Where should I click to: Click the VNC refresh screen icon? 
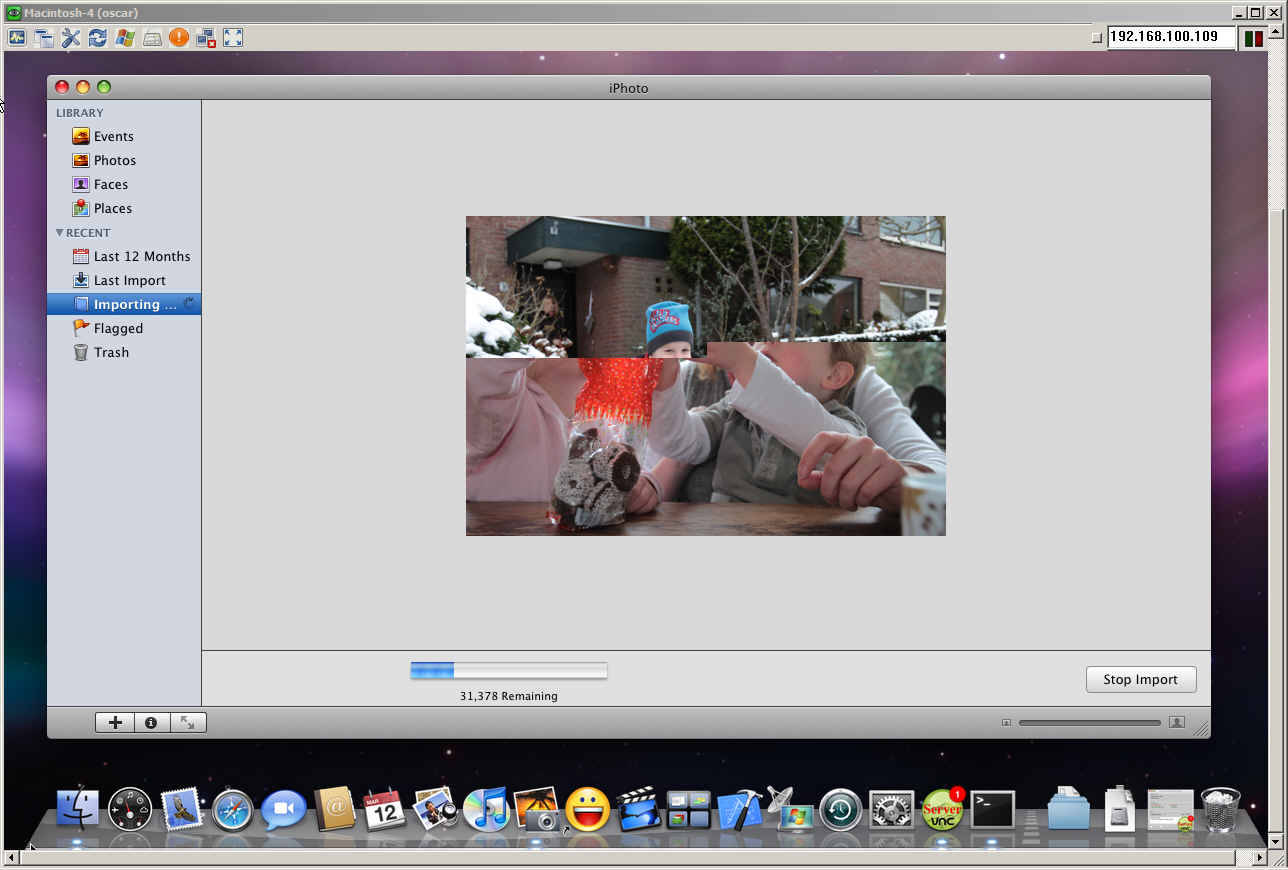(x=97, y=38)
